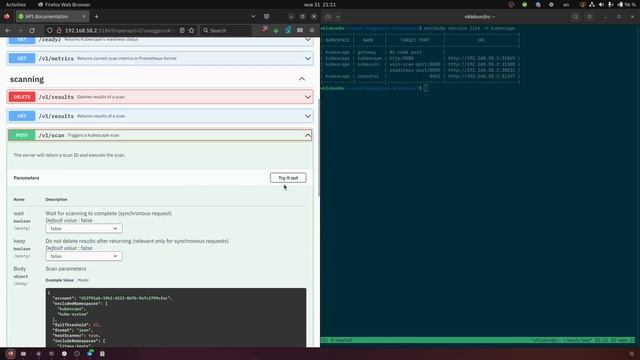The image size is (640, 360).
Task: Select the Example Value tab
Action: [60, 280]
